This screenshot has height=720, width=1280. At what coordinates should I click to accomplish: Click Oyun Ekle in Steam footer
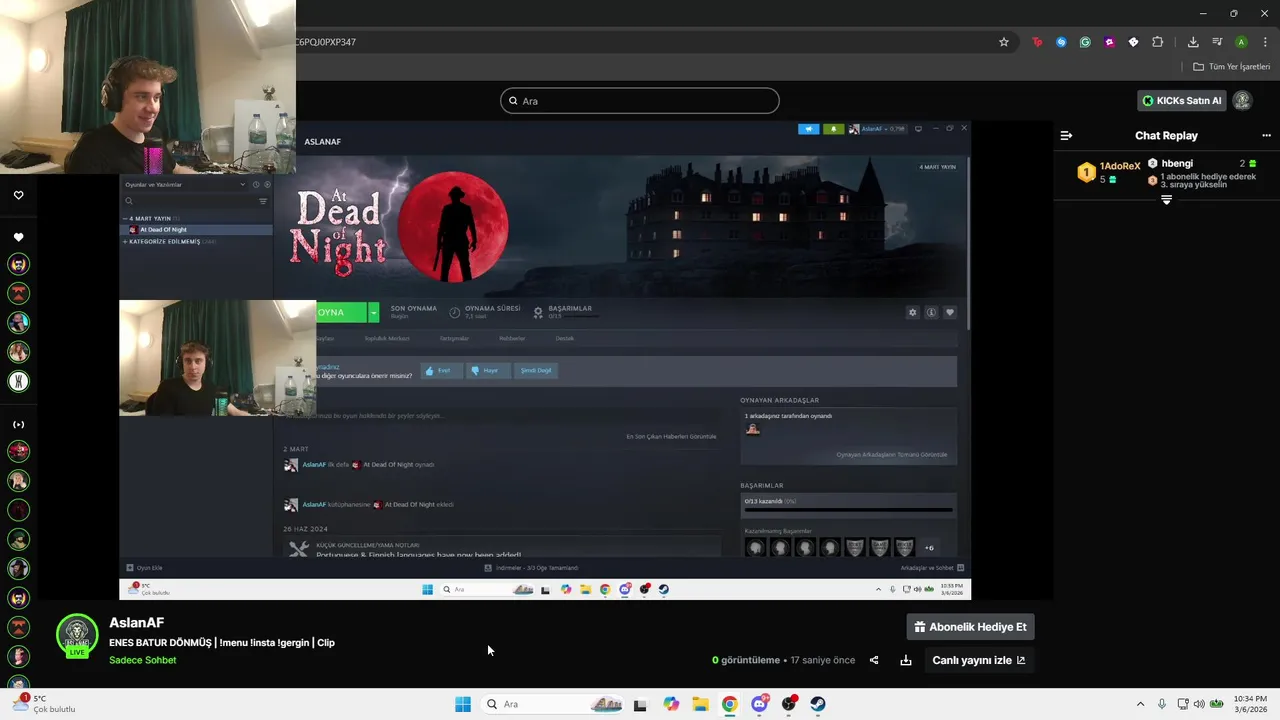(x=144, y=567)
